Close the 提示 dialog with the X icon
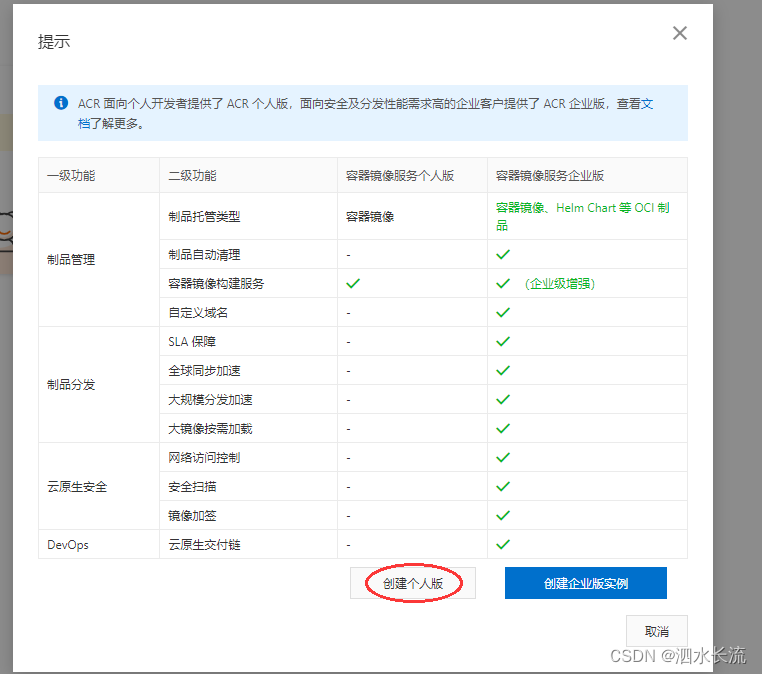The width and height of the screenshot is (762, 674). 679,33
